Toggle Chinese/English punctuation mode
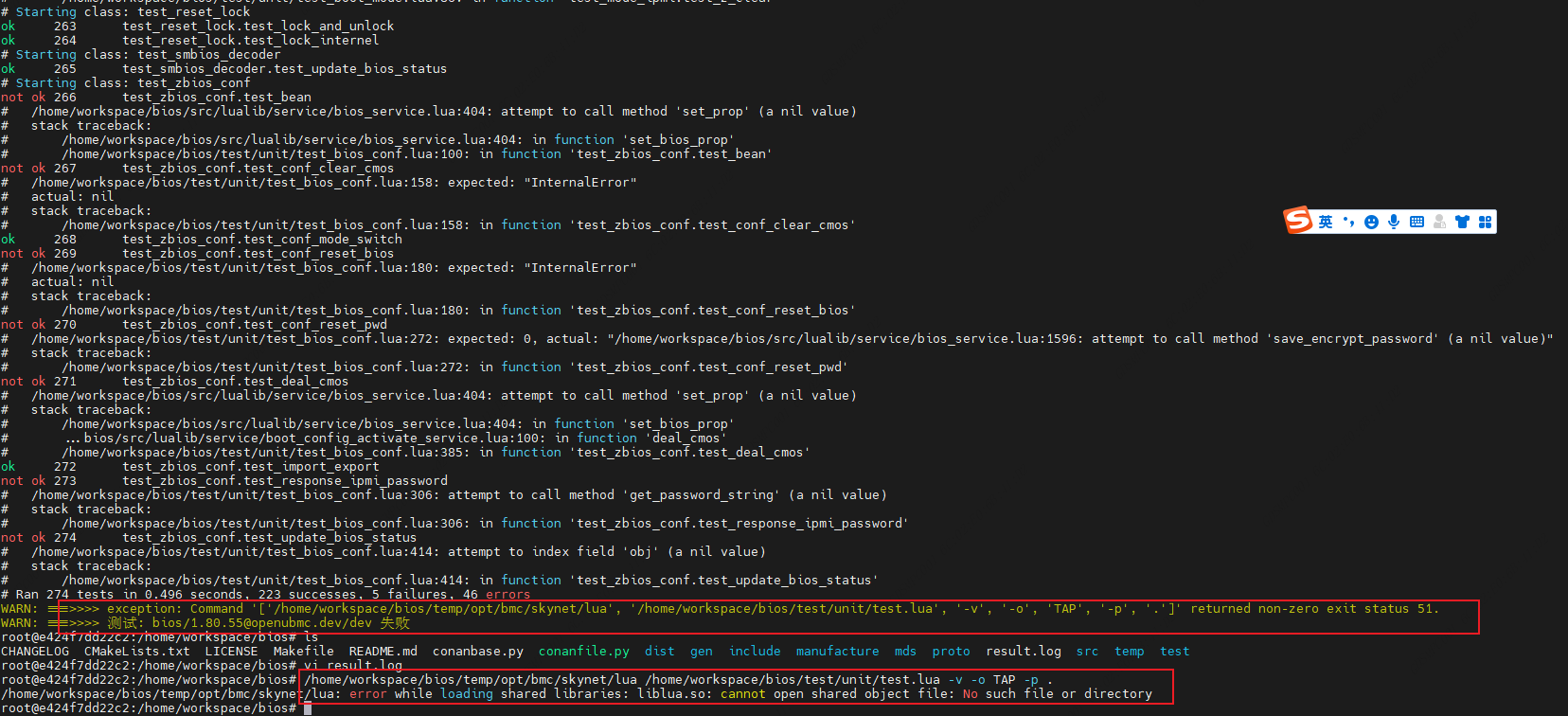Screen dimensions: 1568x716 tap(1348, 222)
